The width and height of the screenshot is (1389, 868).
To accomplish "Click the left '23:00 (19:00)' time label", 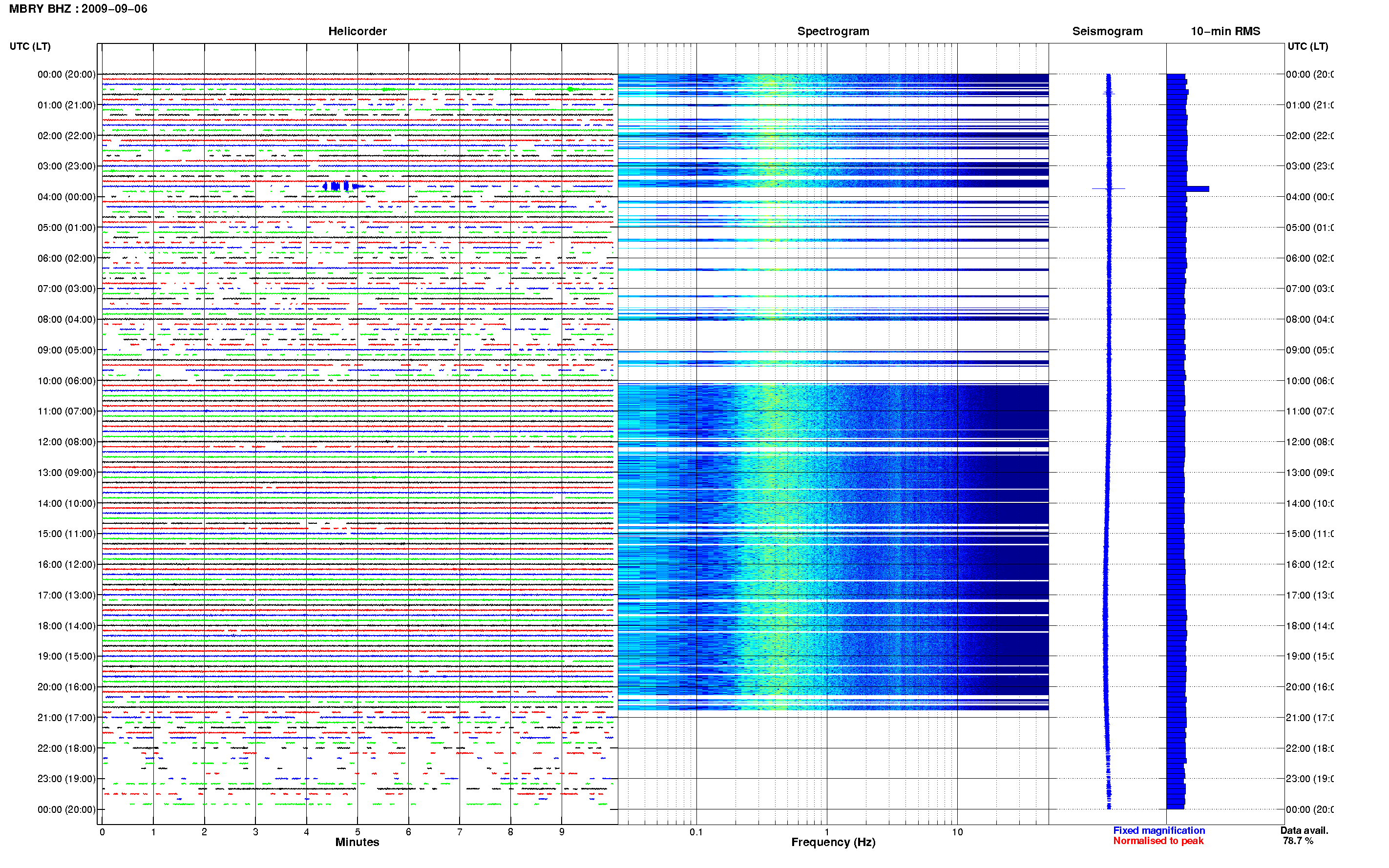I will tap(66, 779).
